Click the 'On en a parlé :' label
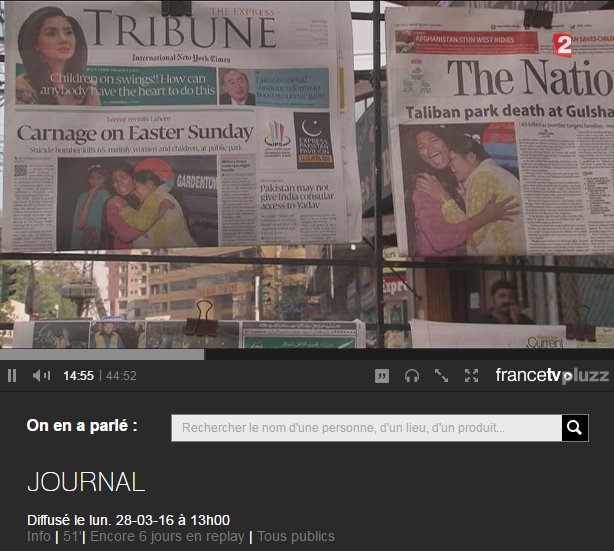The image size is (614, 551). tap(82, 426)
